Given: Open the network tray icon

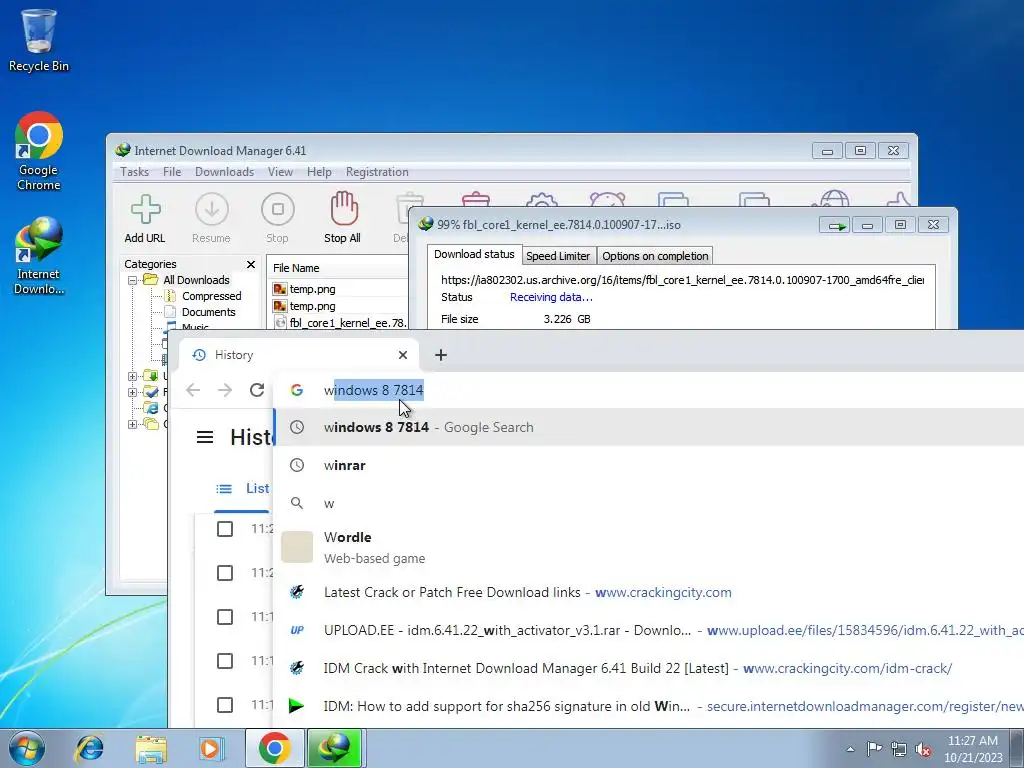Looking at the screenshot, I should (899, 748).
